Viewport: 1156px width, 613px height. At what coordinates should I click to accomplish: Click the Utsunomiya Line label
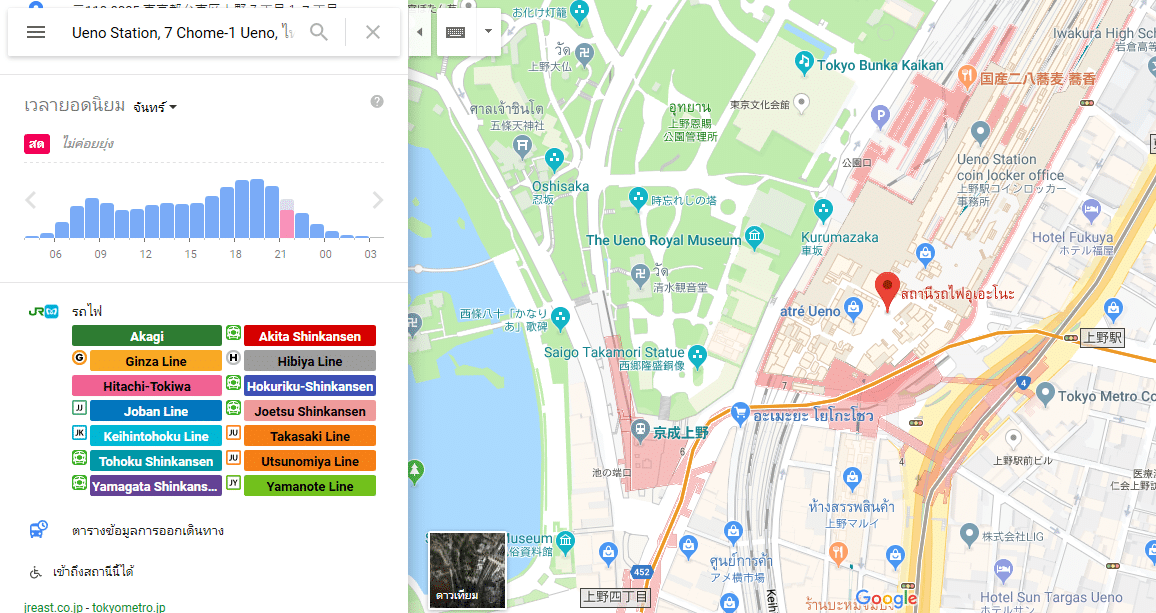pyautogui.click(x=310, y=462)
